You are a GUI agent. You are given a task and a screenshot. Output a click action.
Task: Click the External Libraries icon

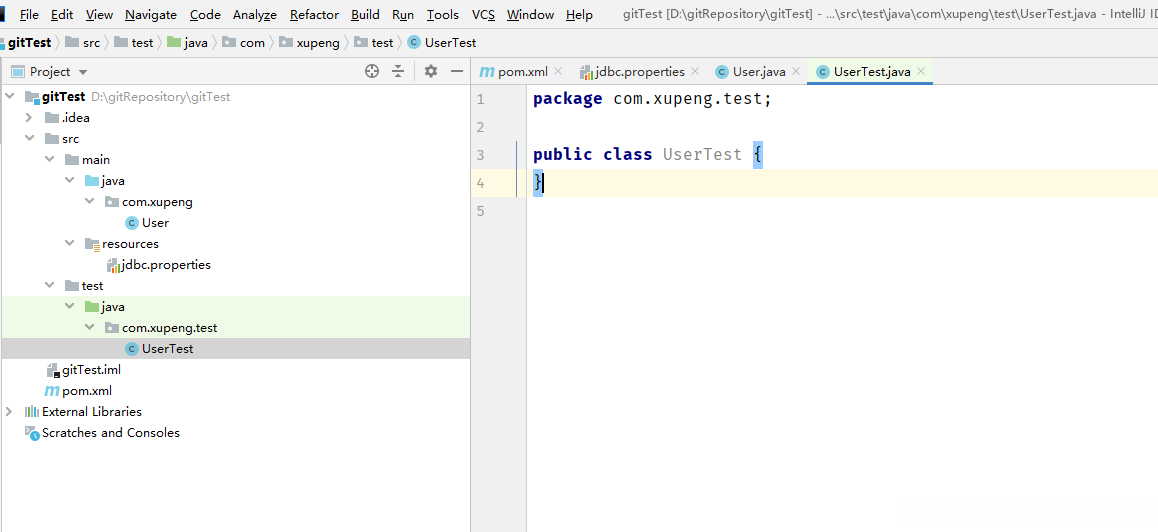(32, 412)
